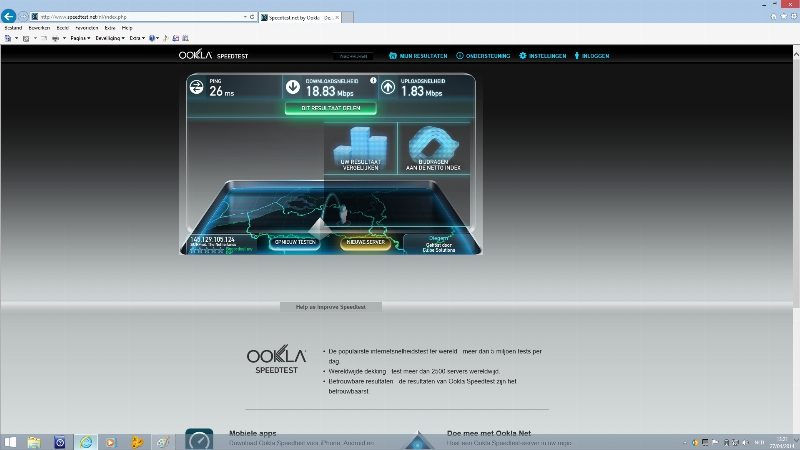This screenshot has height=450, width=800.
Task: Click Nieuwe Server button
Action: click(366, 242)
